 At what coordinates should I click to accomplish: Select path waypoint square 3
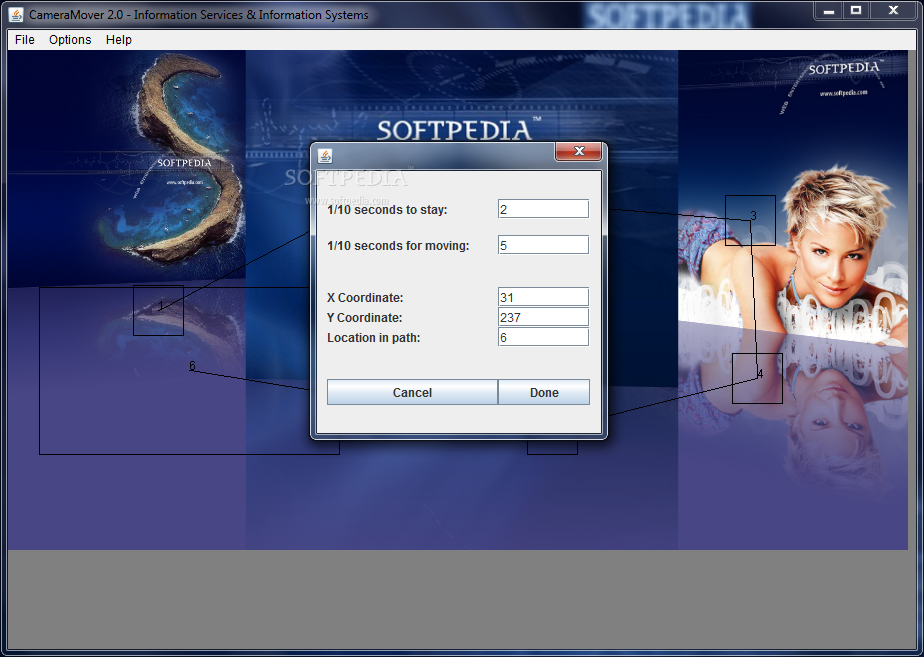[x=750, y=220]
